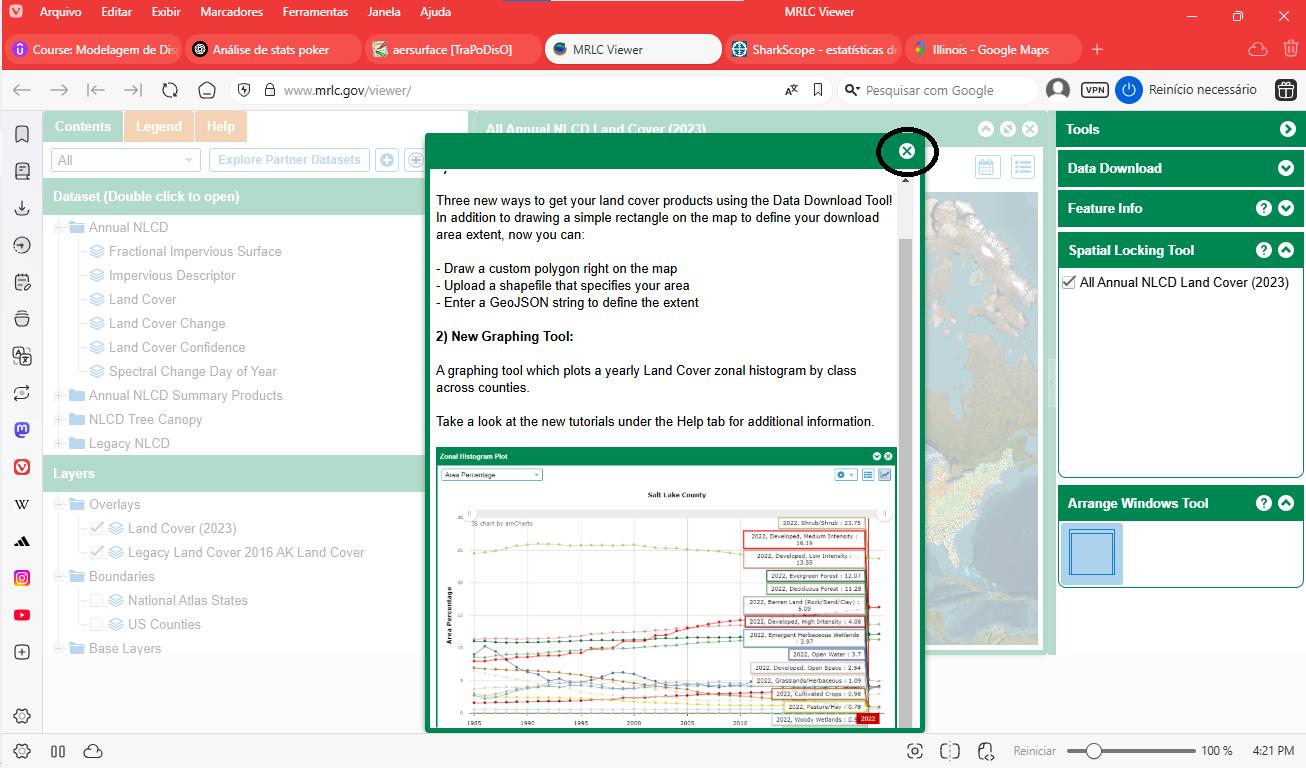1306x768 pixels.
Task: Collapse the All Annual NLCD map window
Action: click(985, 129)
